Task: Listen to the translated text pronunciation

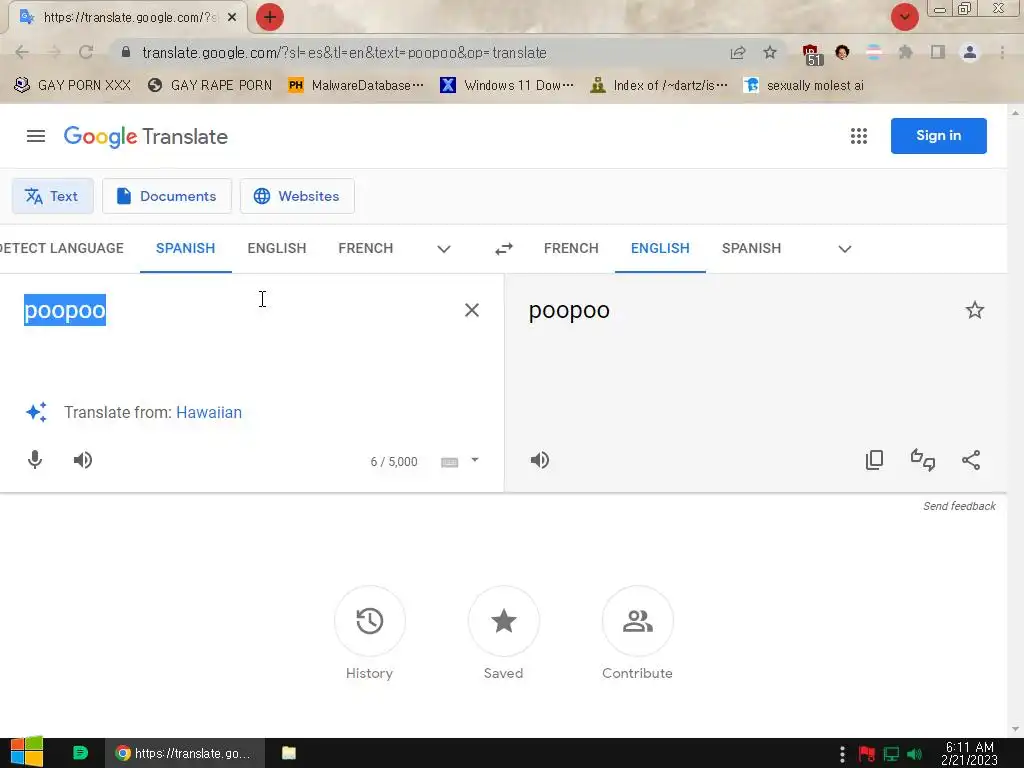Action: pos(540,460)
